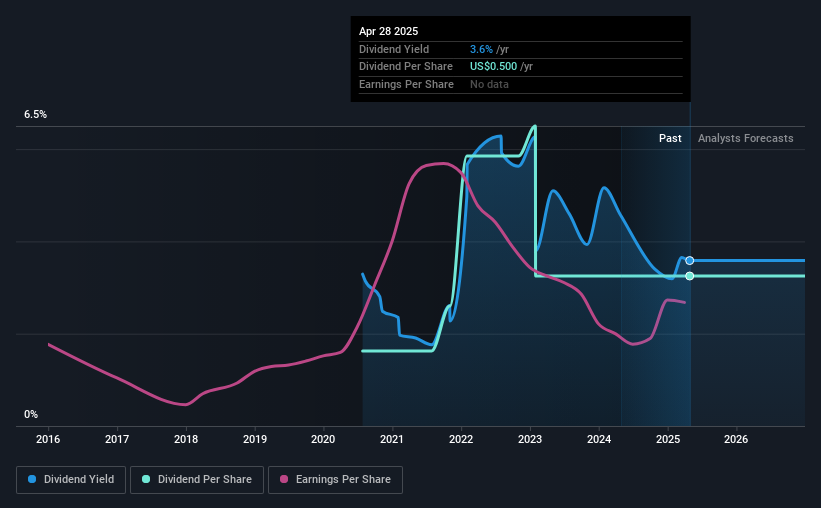This screenshot has height=508, width=821.
Task: Click 'Earnings Per Share' row label in tooltip
Action: pyautogui.click(x=406, y=84)
